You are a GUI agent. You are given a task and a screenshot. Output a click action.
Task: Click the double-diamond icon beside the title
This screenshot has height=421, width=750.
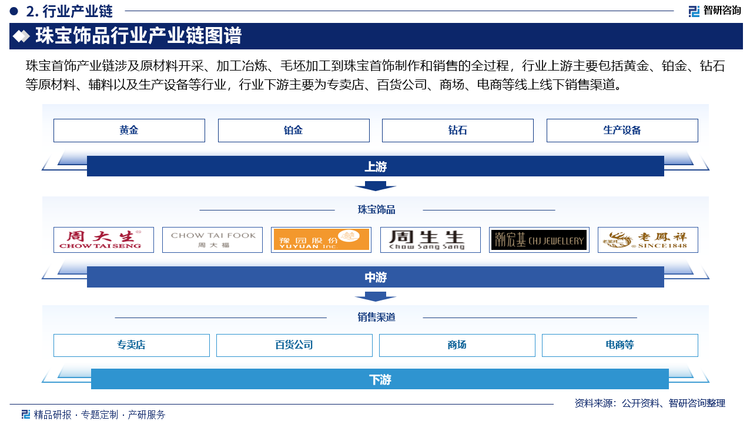(x=21, y=36)
